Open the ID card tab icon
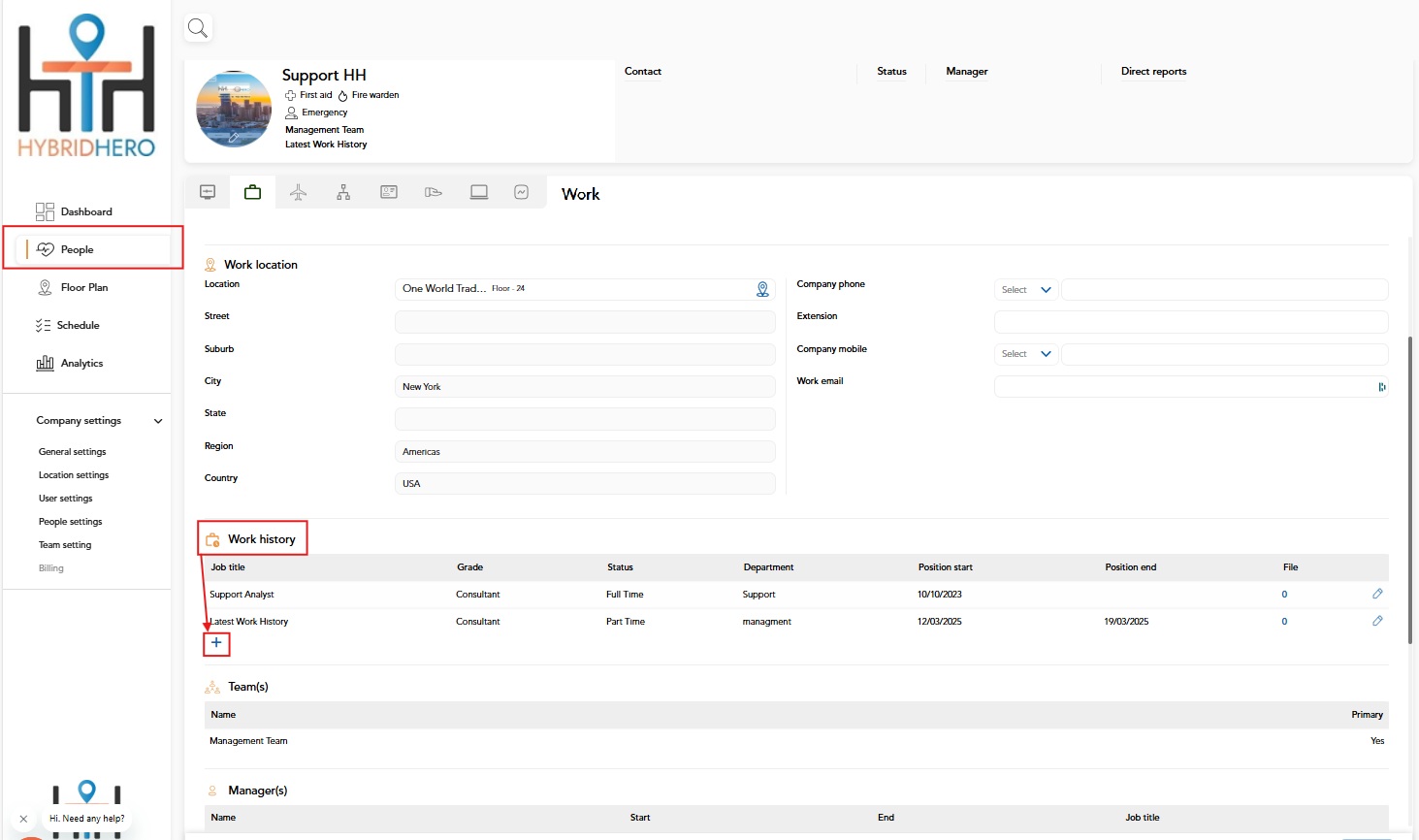Image resolution: width=1419 pixels, height=840 pixels. click(x=389, y=192)
